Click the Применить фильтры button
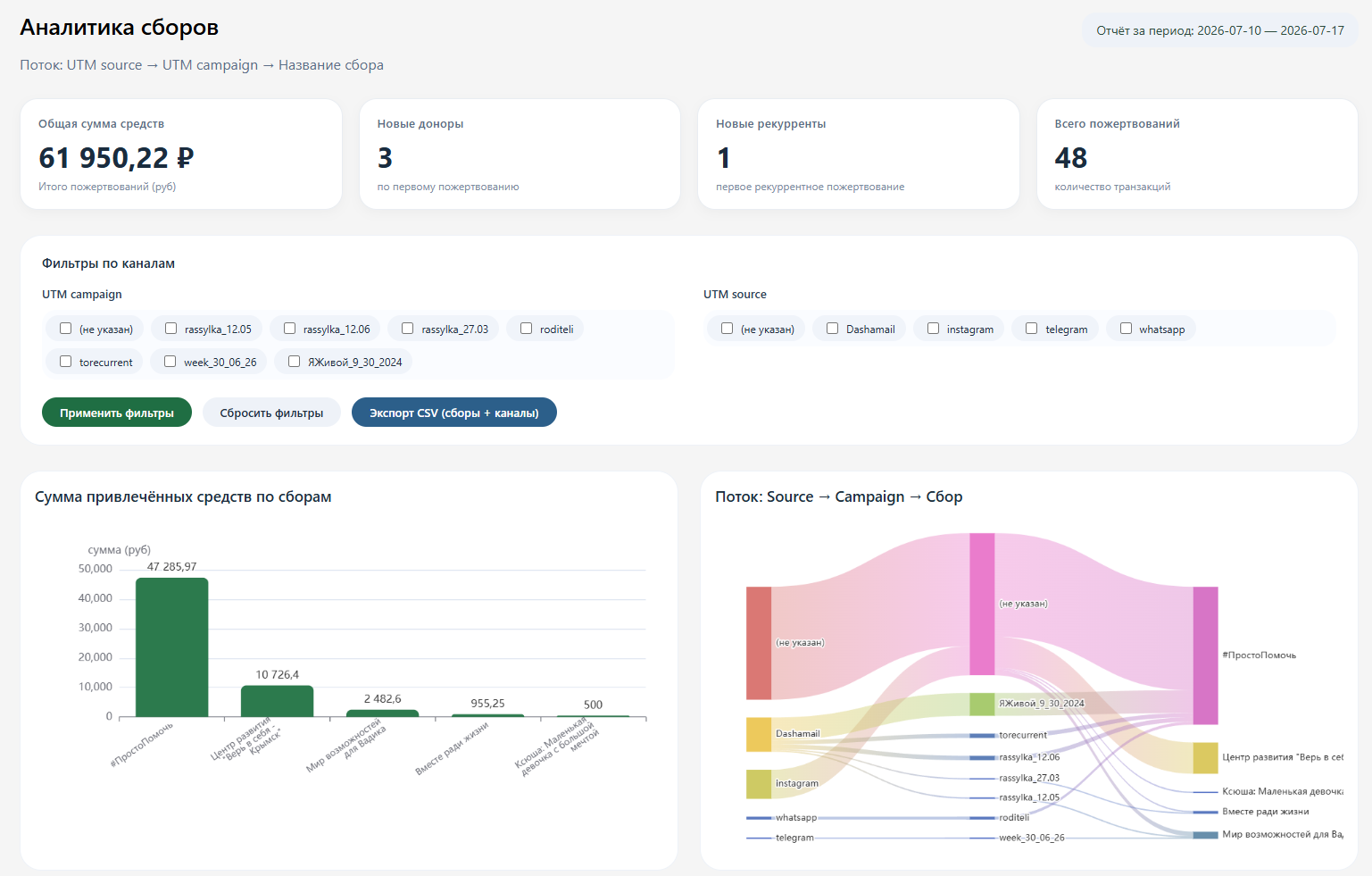 point(117,413)
